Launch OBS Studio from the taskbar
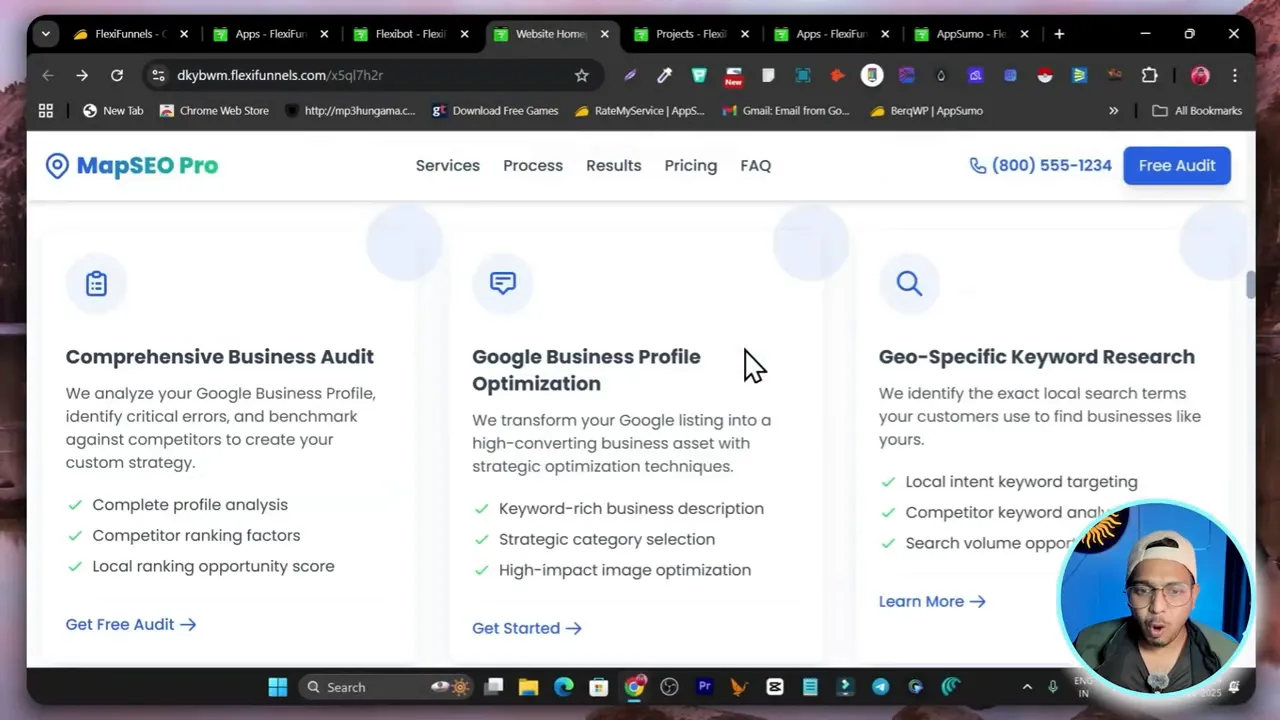 pos(669,687)
